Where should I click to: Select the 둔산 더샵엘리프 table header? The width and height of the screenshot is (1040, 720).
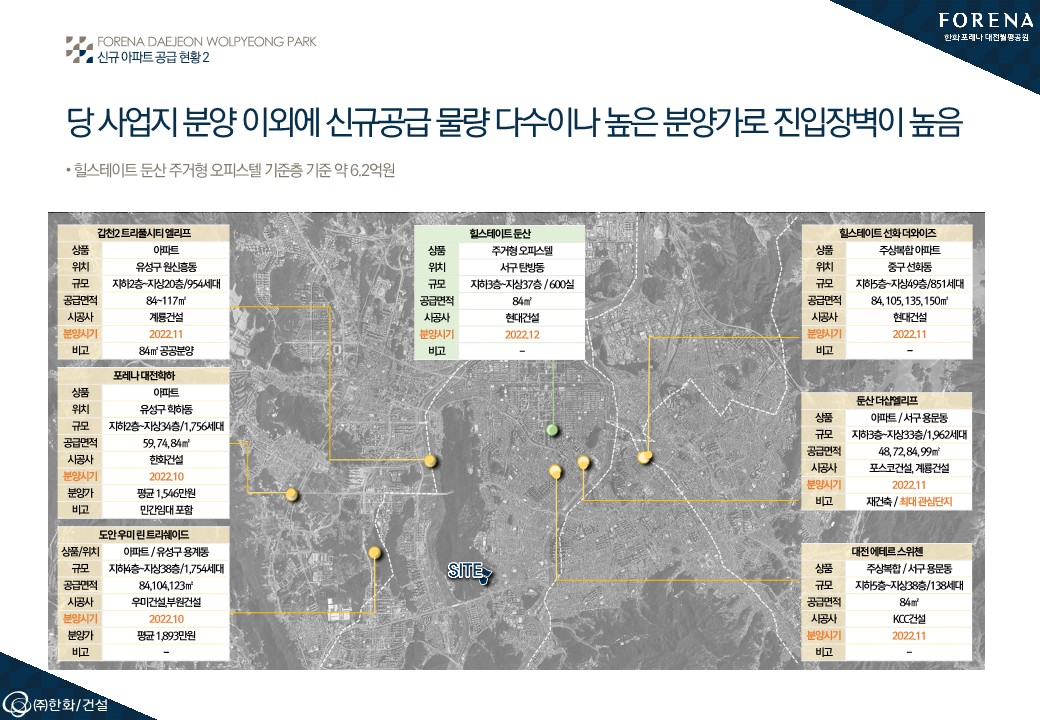887,400
